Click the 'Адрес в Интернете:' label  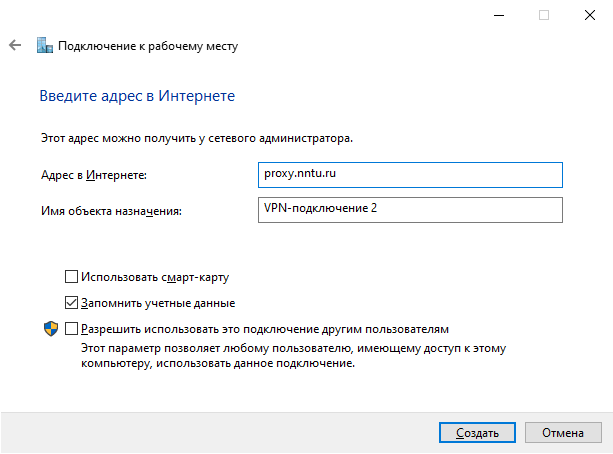(x=94, y=175)
